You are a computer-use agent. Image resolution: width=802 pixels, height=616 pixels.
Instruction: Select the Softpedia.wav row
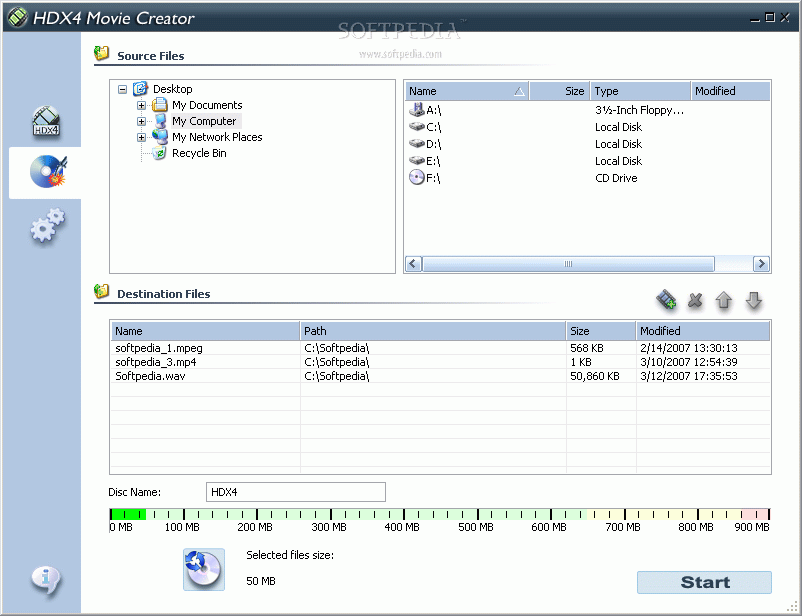pos(440,376)
